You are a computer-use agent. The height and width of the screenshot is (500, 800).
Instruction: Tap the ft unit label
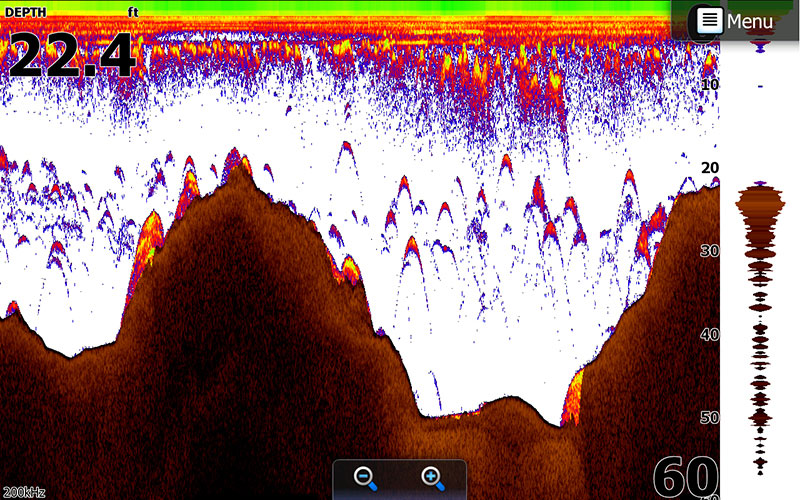point(133,11)
